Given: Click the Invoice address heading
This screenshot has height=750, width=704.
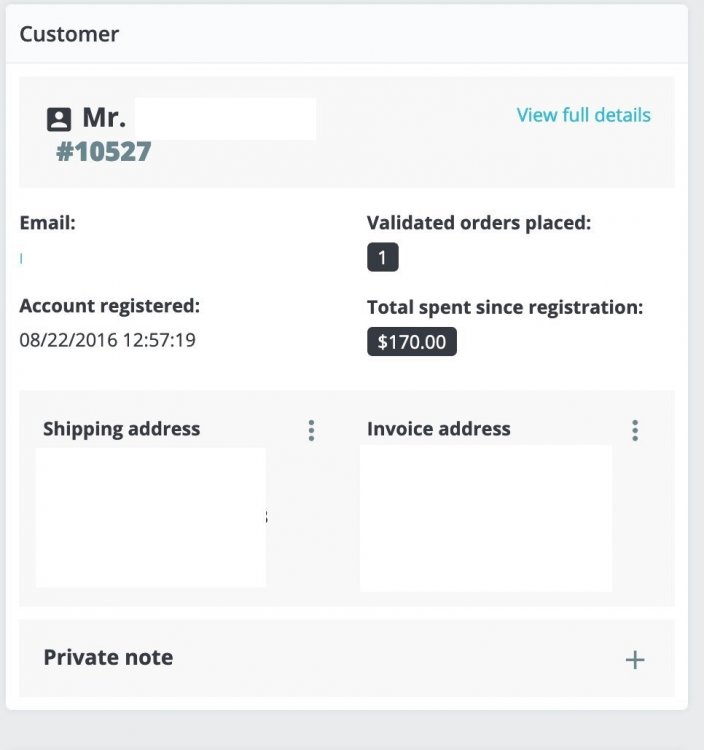Looking at the screenshot, I should [x=438, y=429].
